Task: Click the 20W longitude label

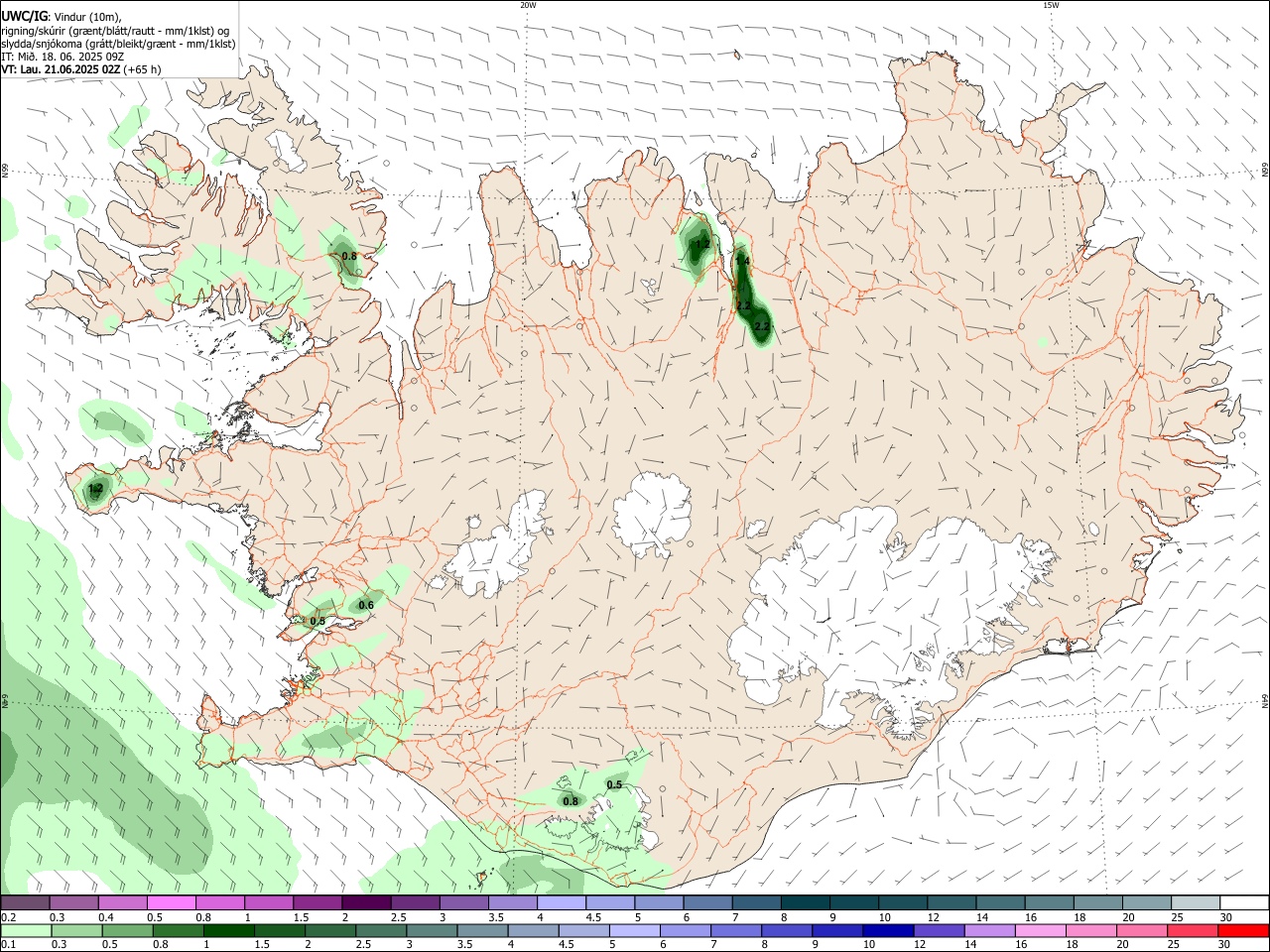Action: click(x=528, y=5)
